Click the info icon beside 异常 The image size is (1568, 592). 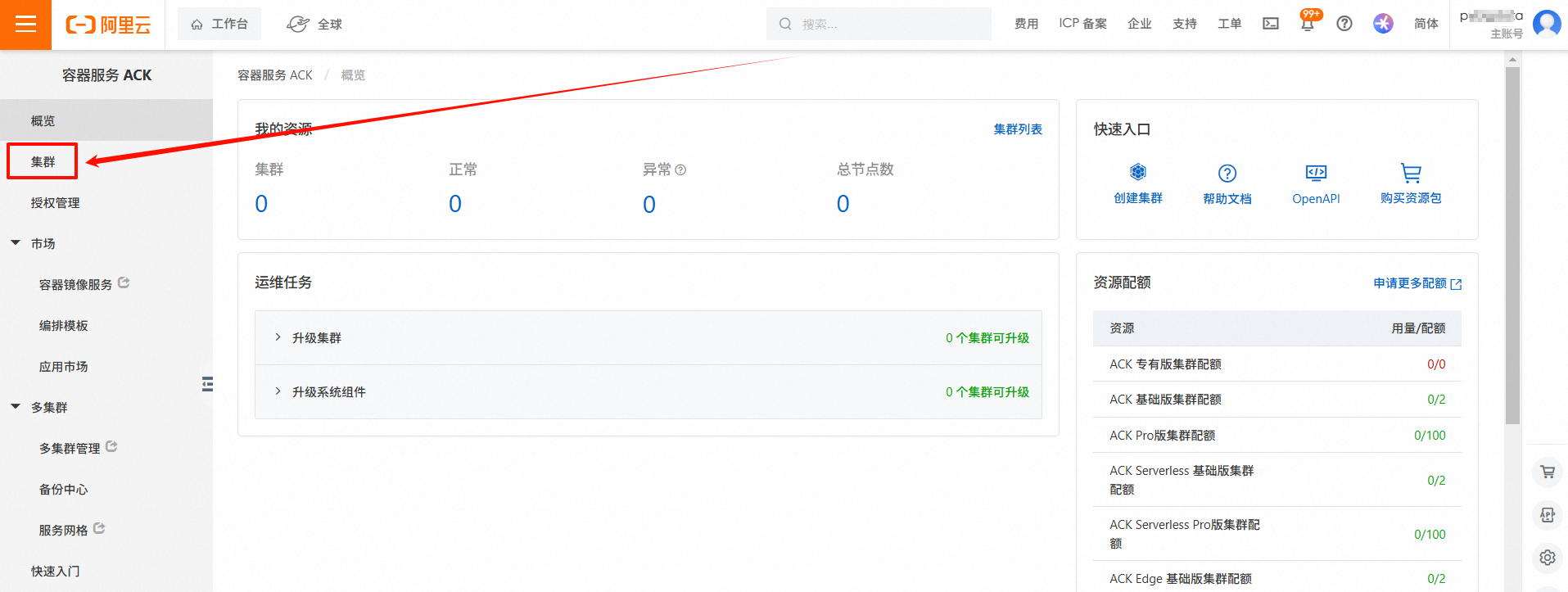point(680,169)
